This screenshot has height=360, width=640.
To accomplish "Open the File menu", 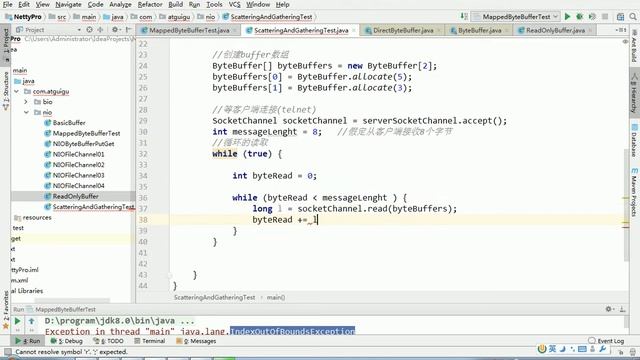I will [x=7, y=4].
